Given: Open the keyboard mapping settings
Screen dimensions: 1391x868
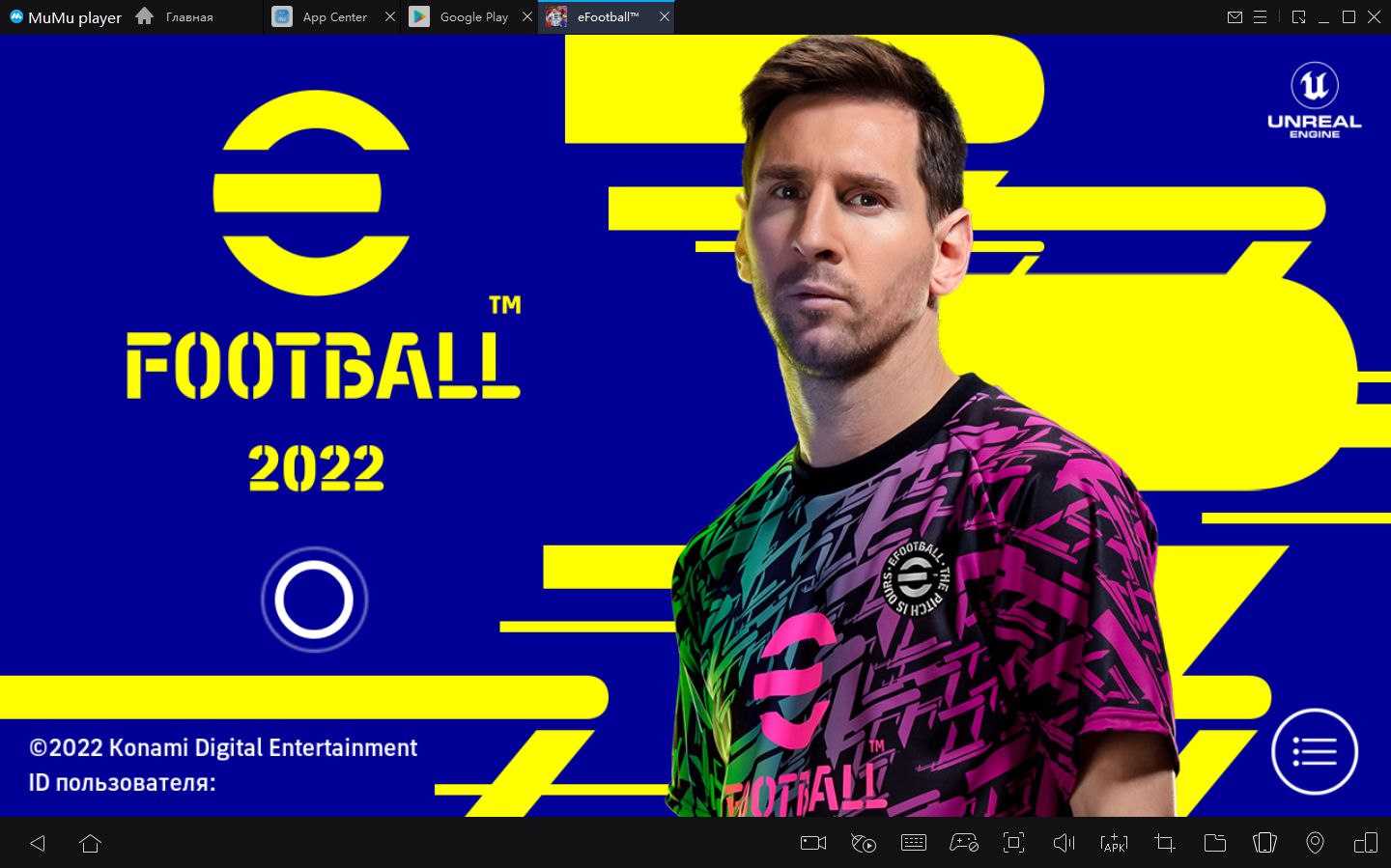Looking at the screenshot, I should 913,843.
